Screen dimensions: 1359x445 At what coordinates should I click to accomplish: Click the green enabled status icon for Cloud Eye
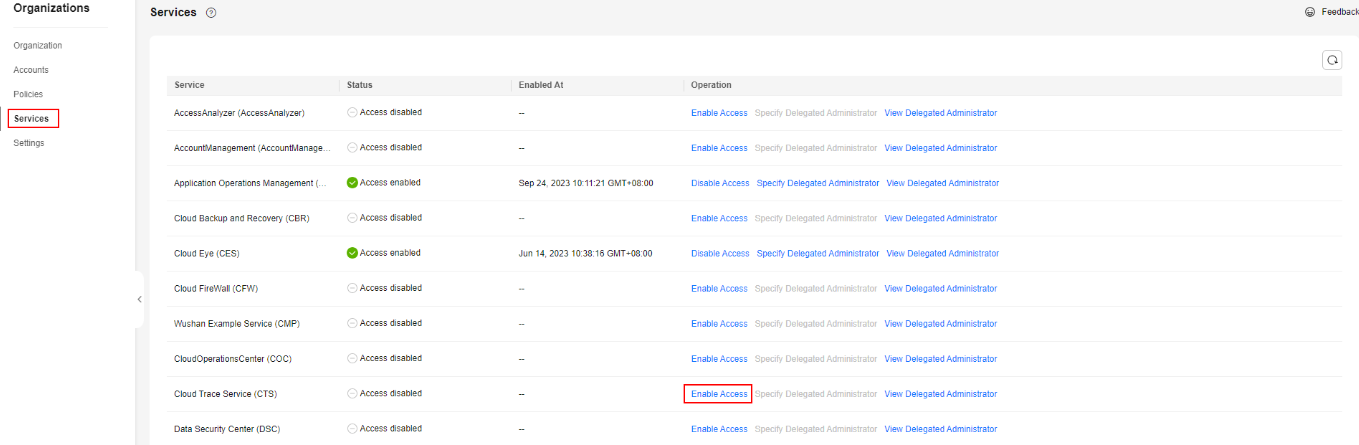[x=352, y=253]
